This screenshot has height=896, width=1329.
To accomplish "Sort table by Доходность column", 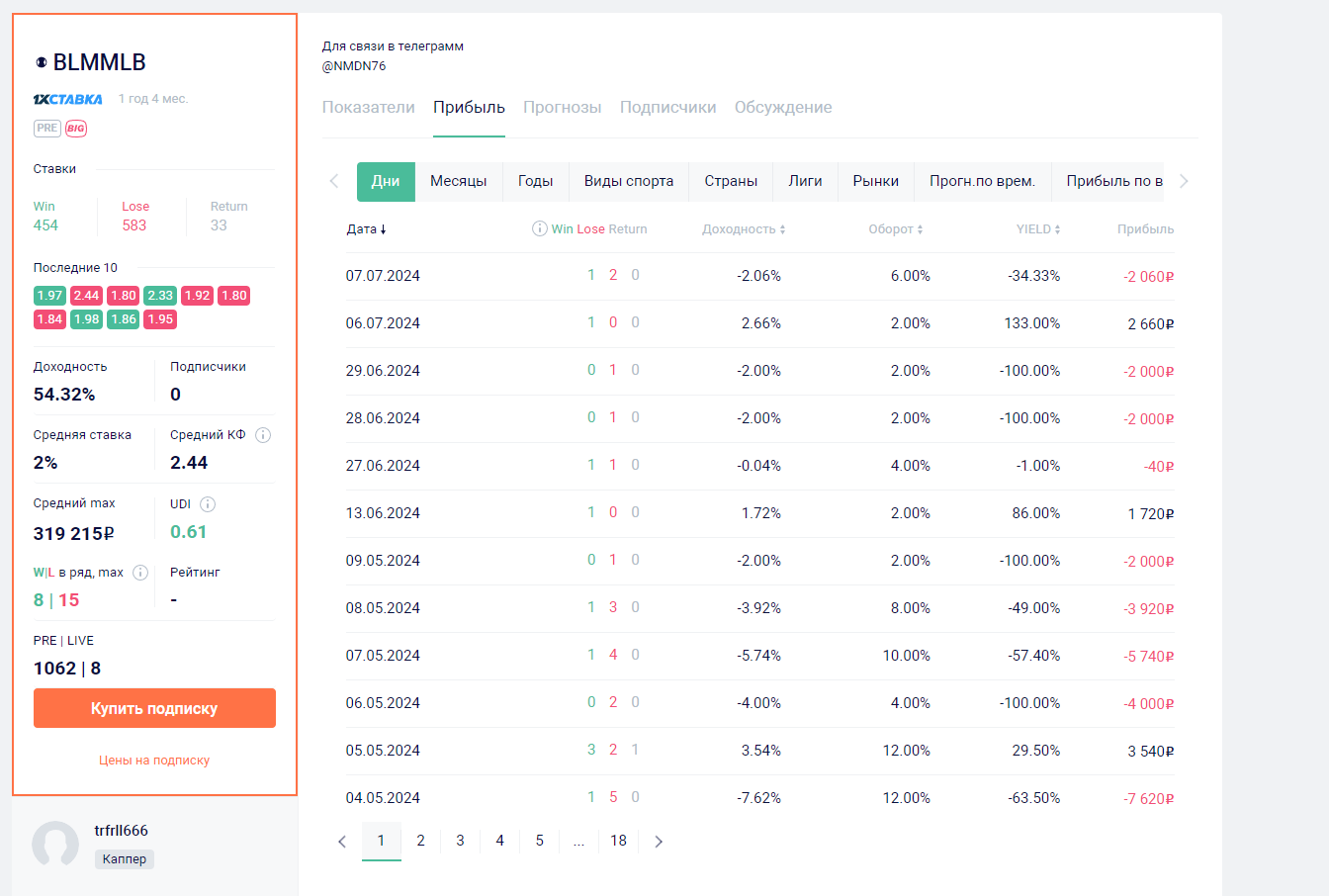I will tap(744, 229).
